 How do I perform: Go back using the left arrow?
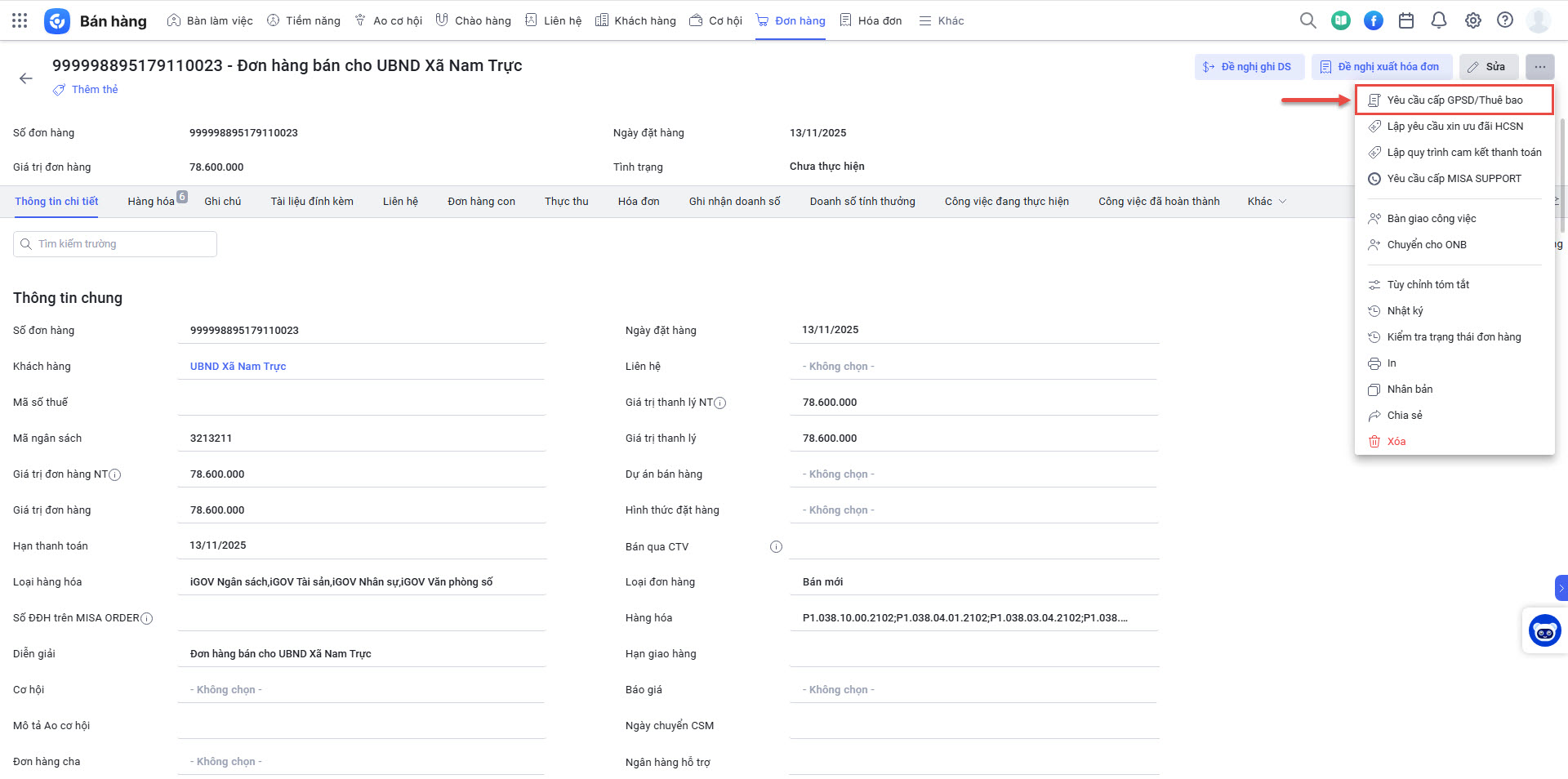point(26,78)
